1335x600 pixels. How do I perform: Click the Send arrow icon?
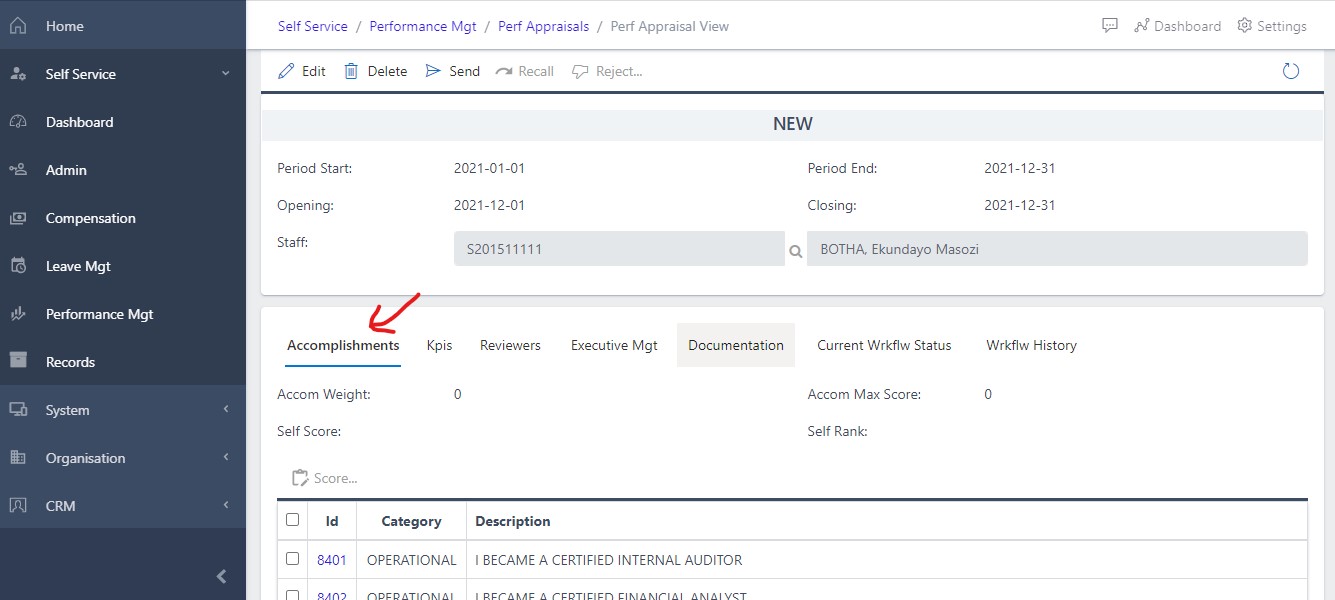click(x=432, y=70)
